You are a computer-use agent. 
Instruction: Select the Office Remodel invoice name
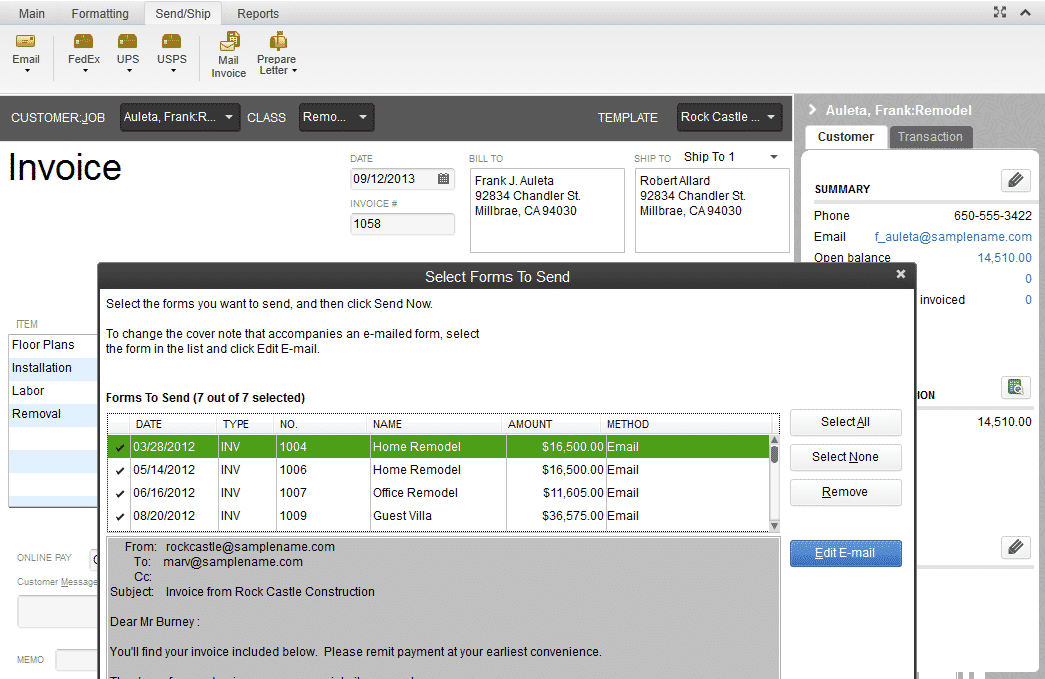point(415,493)
